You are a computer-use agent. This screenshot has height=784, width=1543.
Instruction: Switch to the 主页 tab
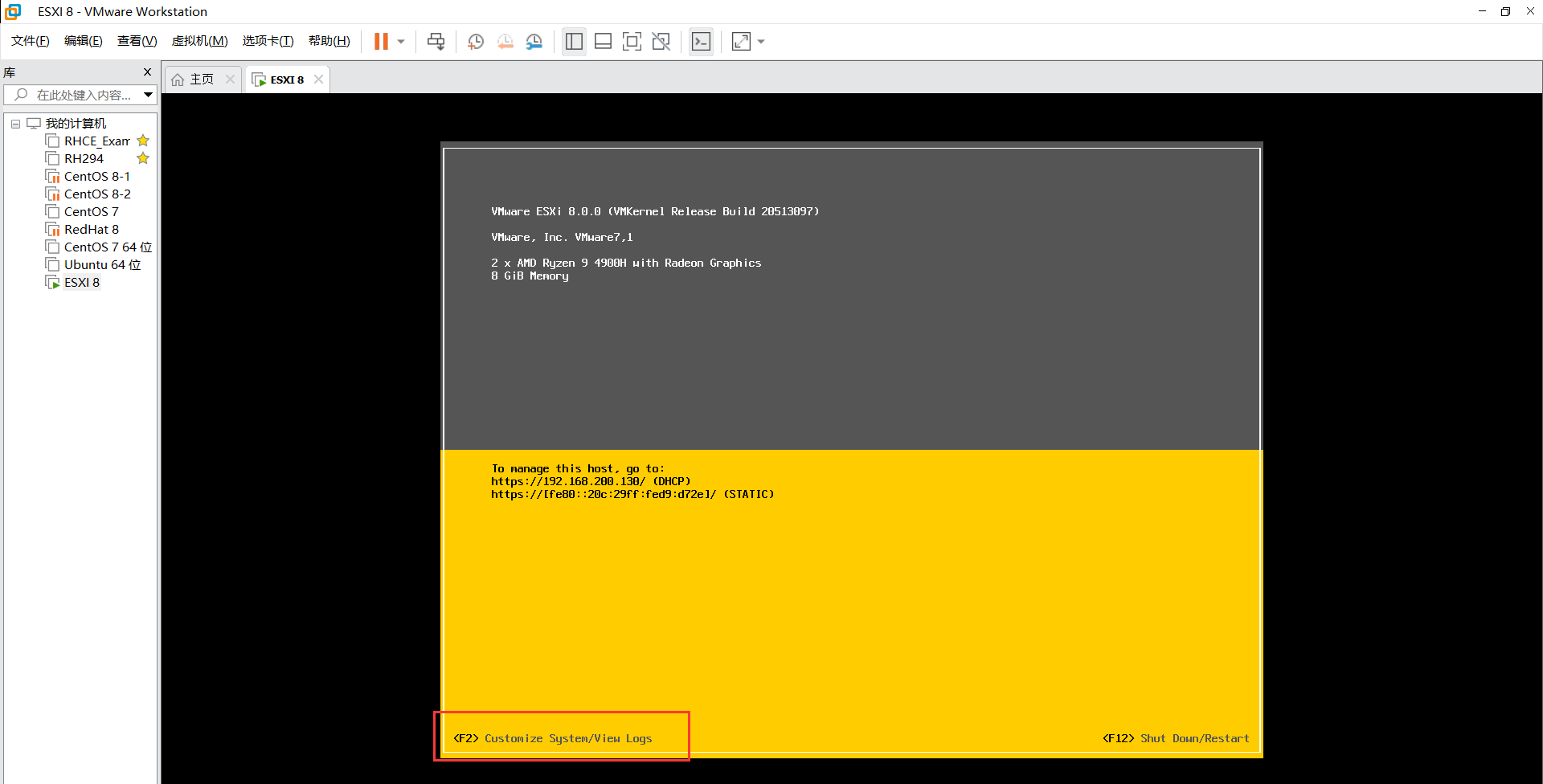[202, 80]
